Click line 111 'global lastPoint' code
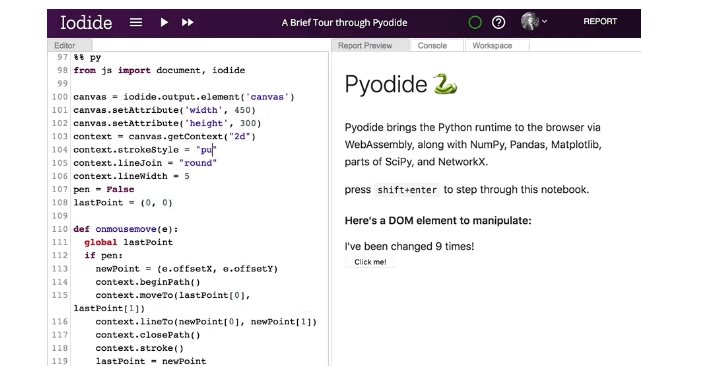This screenshot has height=366, width=716. [128, 242]
